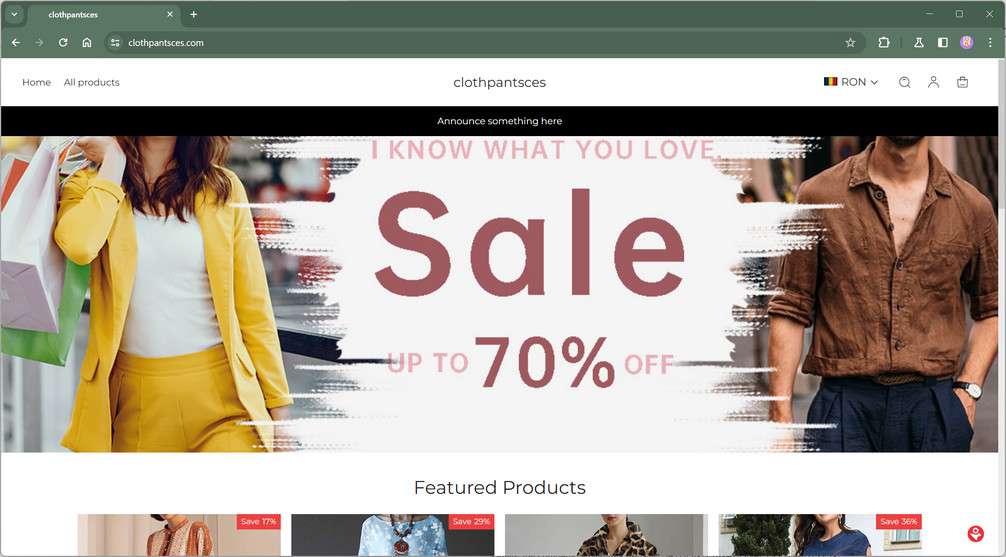Go to the Home menu item
1006x557 pixels.
37,82
